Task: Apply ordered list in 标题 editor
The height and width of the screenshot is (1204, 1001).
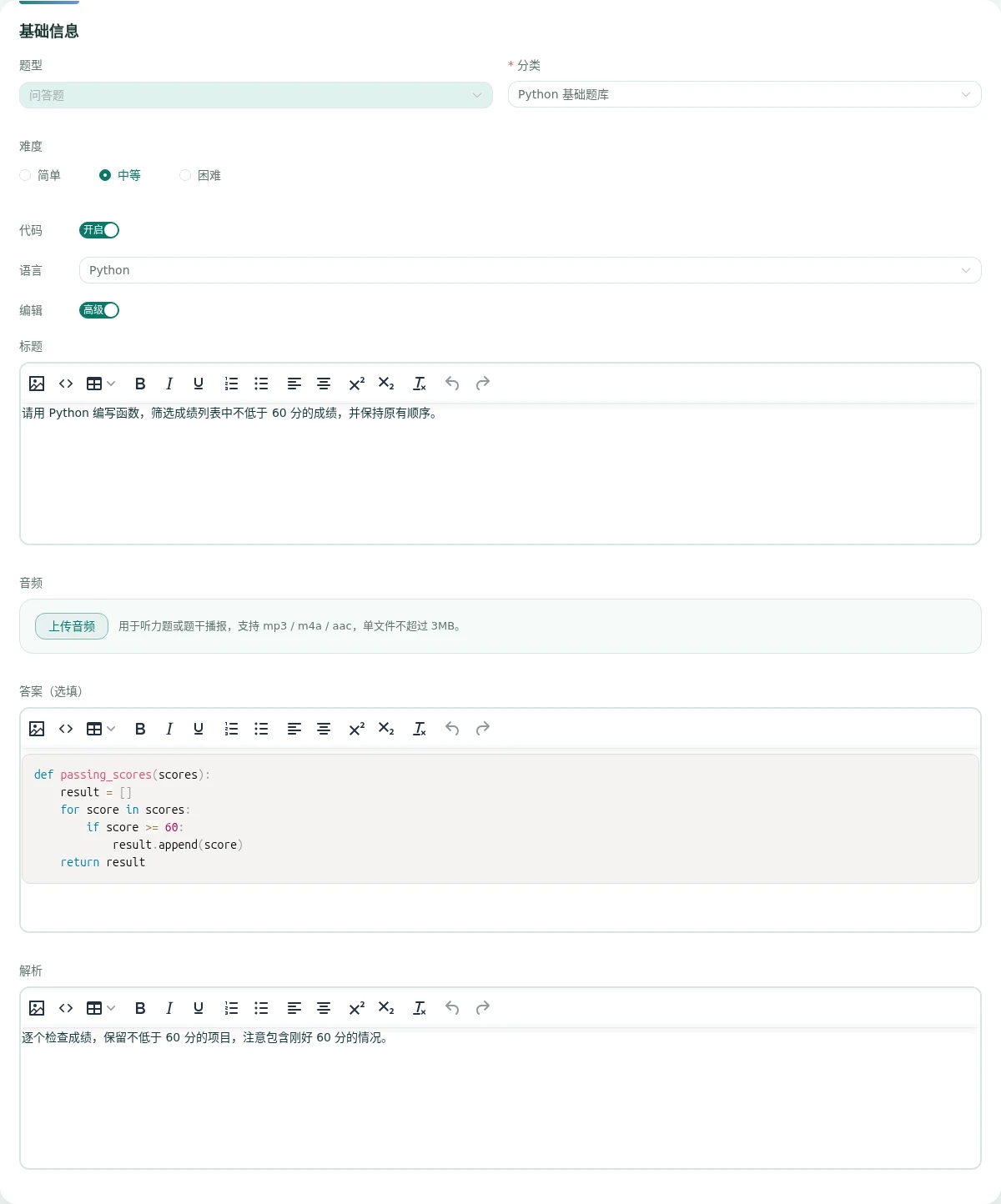Action: click(232, 384)
